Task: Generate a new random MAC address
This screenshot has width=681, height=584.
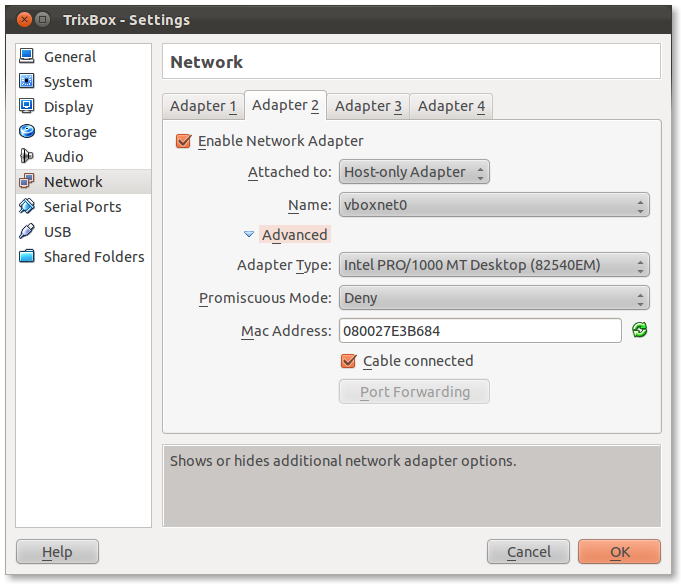Action: pyautogui.click(x=639, y=330)
